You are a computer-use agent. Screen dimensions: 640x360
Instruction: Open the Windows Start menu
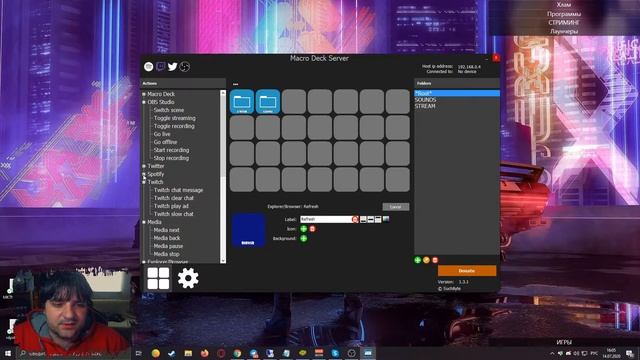[7, 353]
